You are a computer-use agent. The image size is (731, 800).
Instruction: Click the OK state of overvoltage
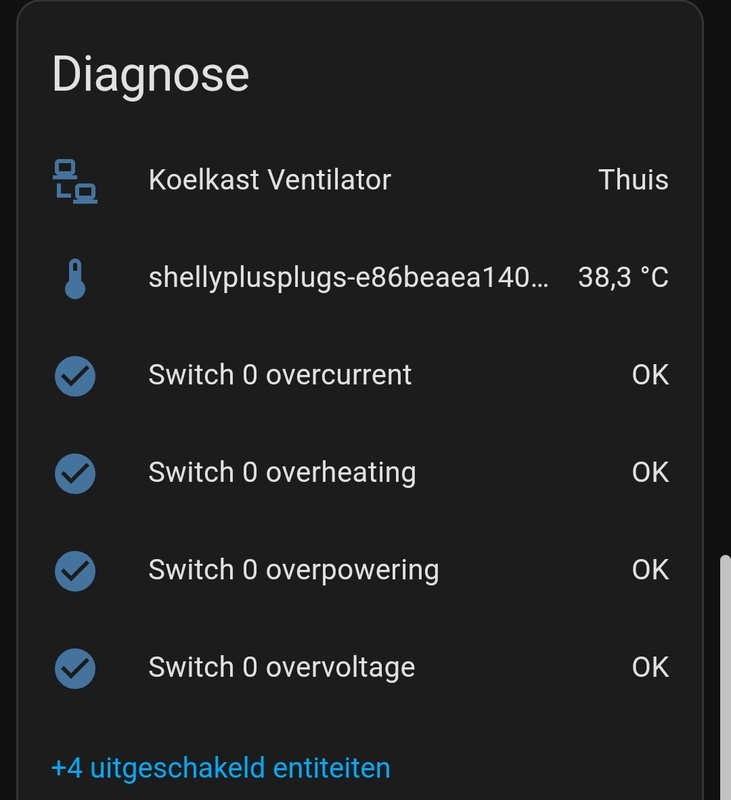pos(650,667)
